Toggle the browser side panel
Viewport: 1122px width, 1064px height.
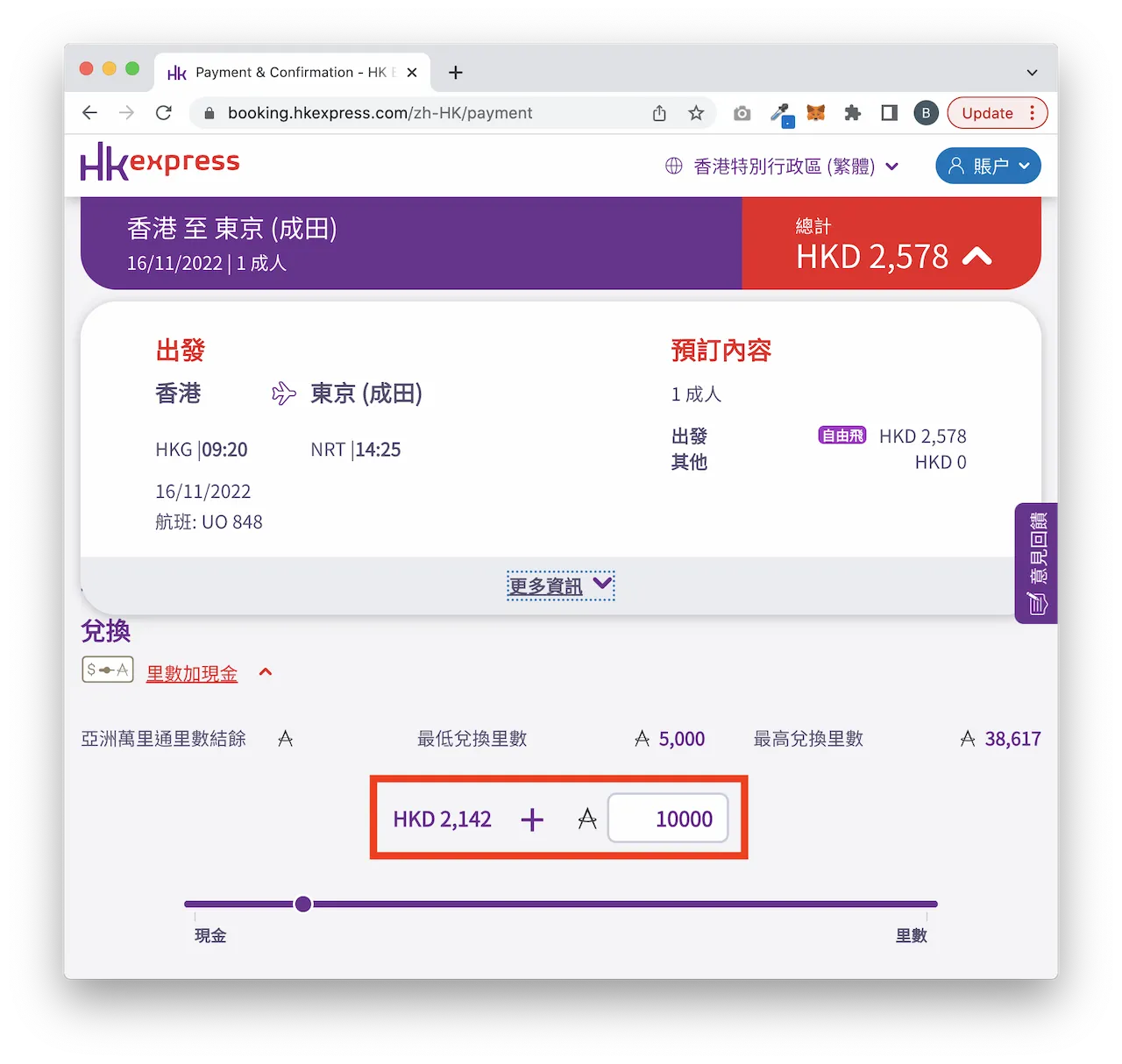pyautogui.click(x=890, y=113)
